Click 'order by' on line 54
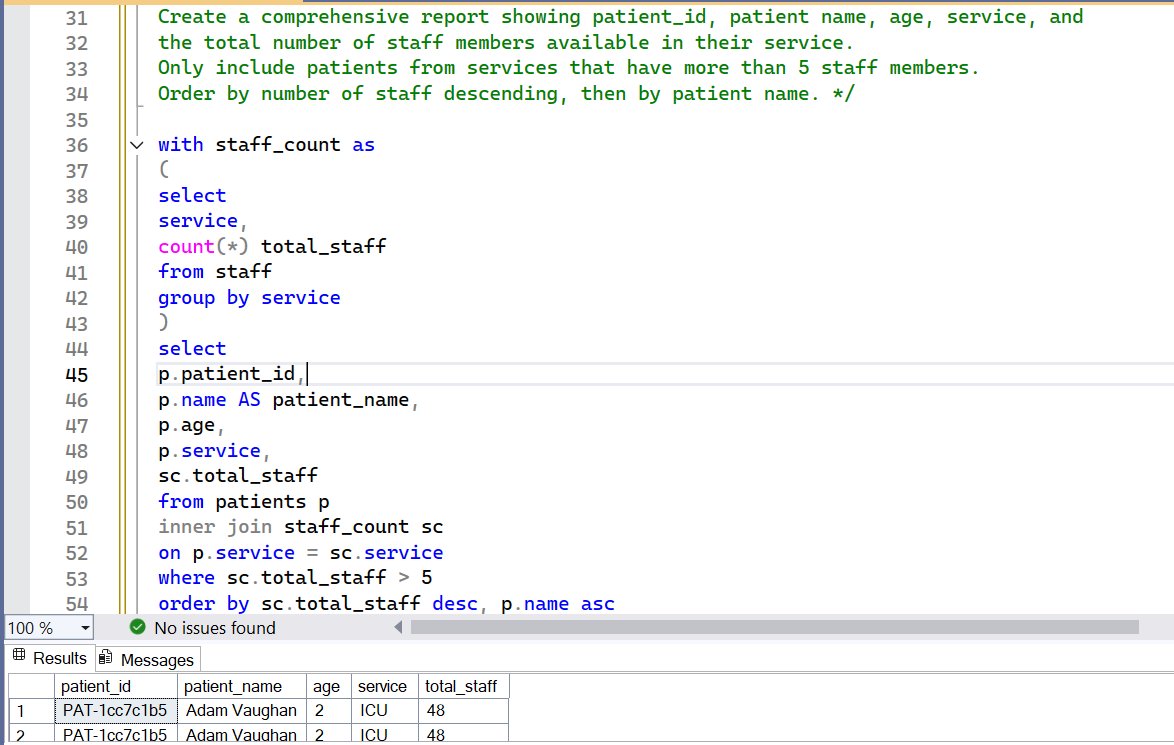Viewport: 1174px width, 745px height. [204, 603]
